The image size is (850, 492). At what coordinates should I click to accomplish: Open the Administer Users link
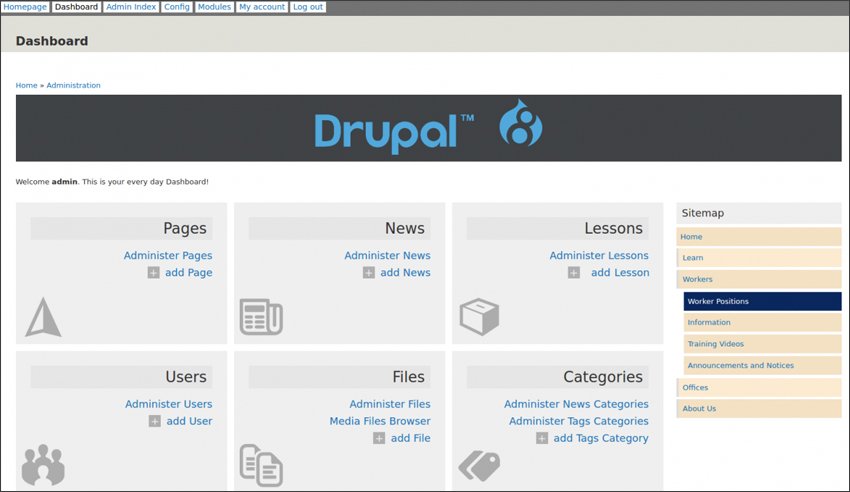pyautogui.click(x=169, y=404)
